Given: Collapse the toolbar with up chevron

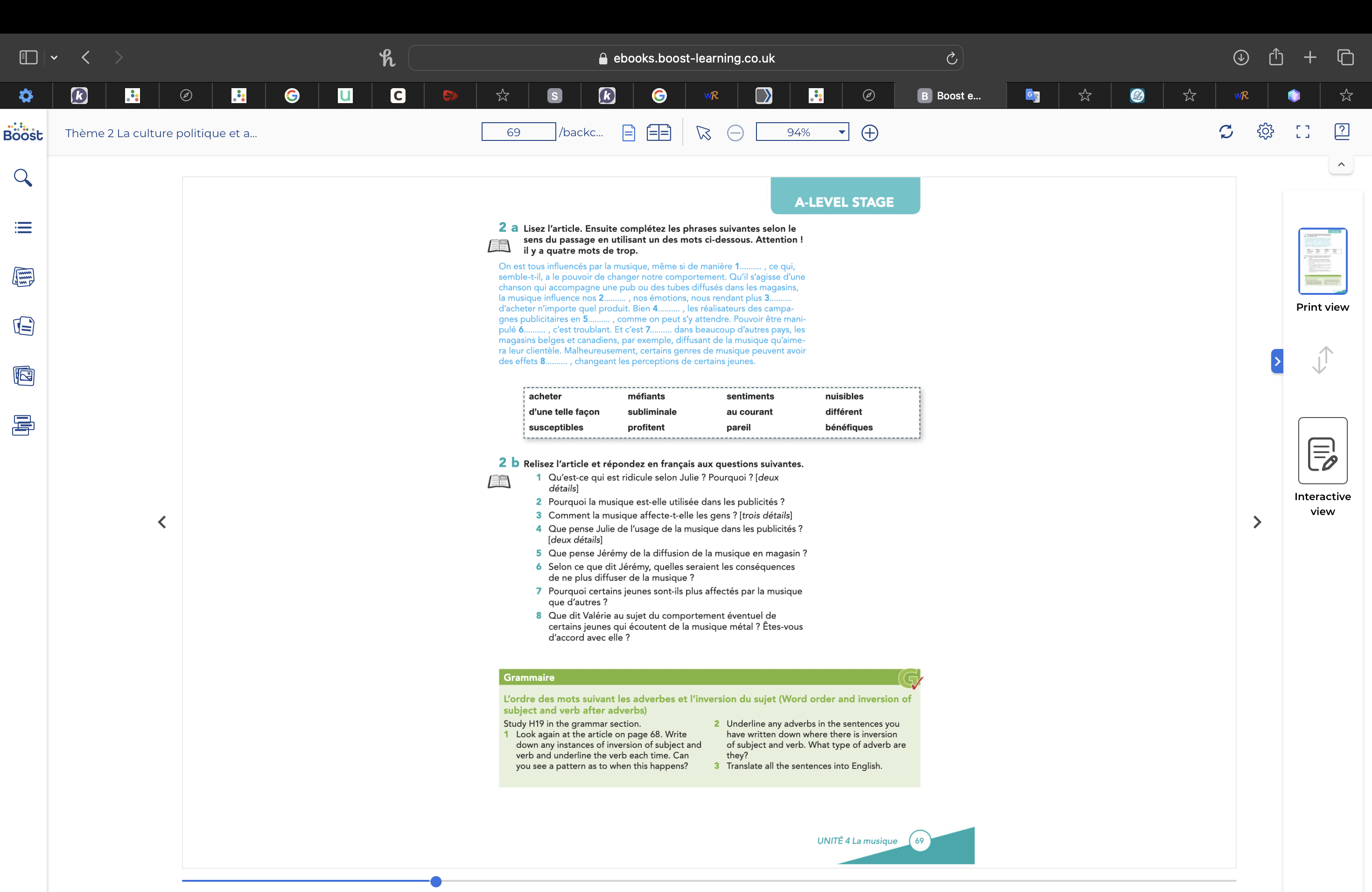Looking at the screenshot, I should pos(1342,165).
